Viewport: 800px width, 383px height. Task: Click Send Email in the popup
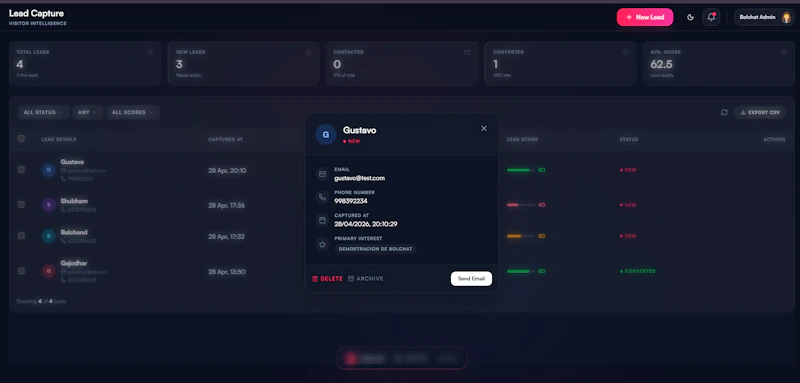pyautogui.click(x=471, y=279)
